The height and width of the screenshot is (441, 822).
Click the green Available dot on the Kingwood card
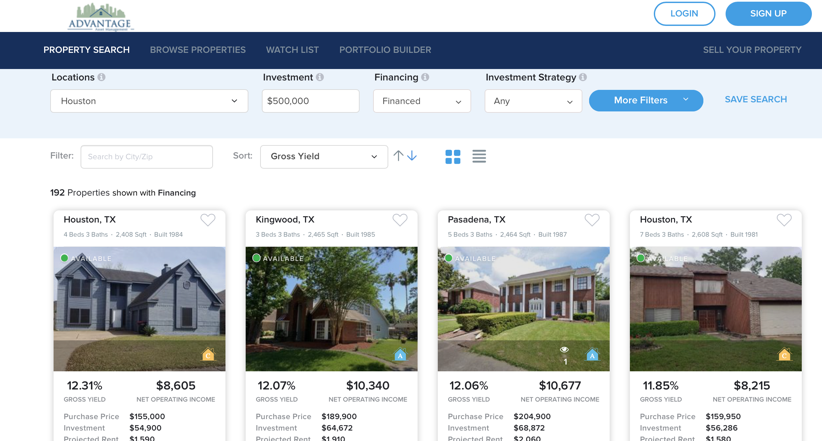[256, 258]
